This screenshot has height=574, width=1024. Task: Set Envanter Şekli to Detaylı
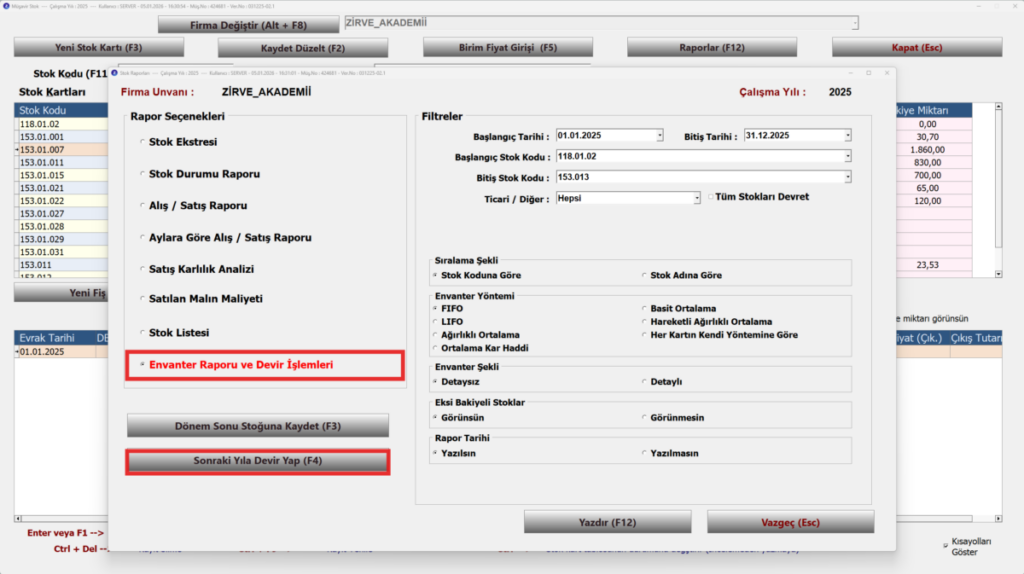pyautogui.click(x=662, y=381)
